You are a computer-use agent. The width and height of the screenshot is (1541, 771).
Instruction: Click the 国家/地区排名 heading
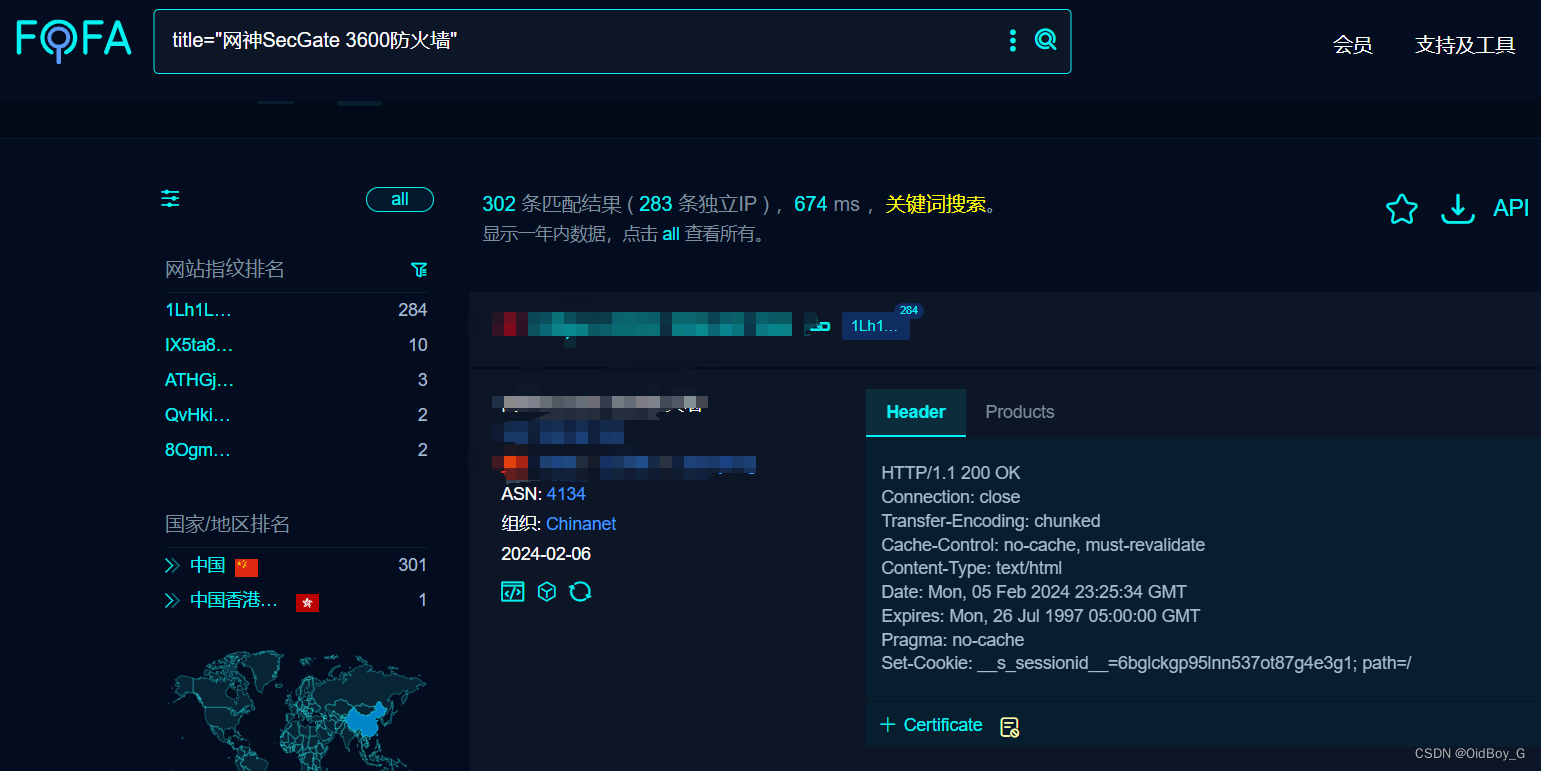pyautogui.click(x=227, y=525)
